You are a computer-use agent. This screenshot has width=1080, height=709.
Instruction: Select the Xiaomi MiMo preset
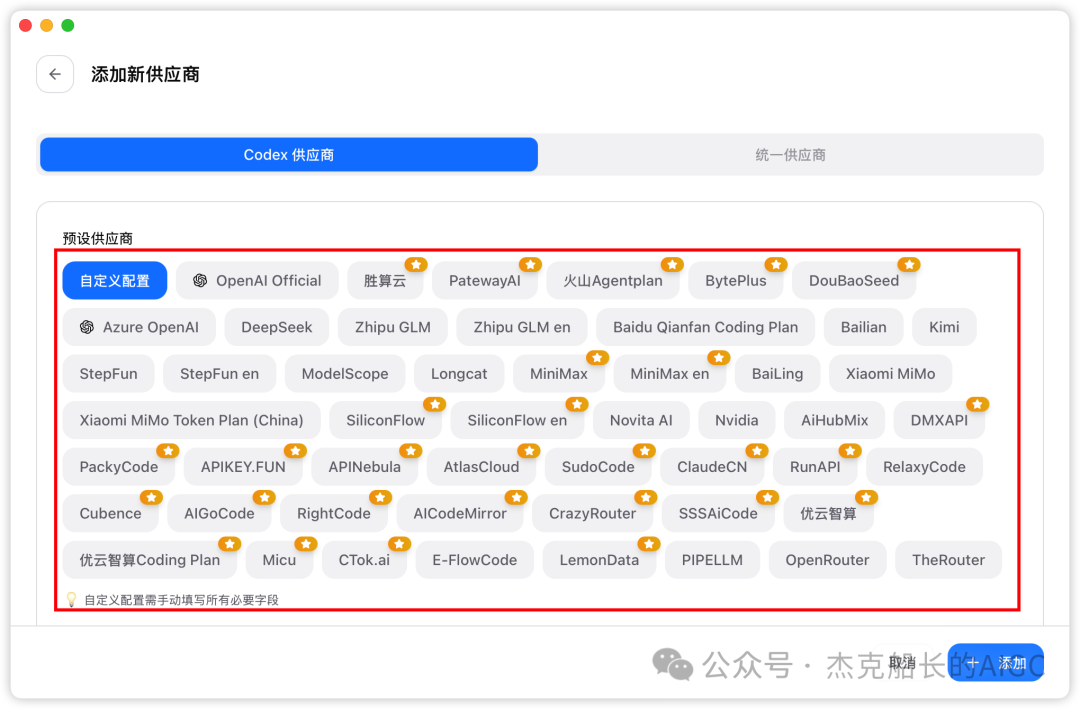click(891, 373)
